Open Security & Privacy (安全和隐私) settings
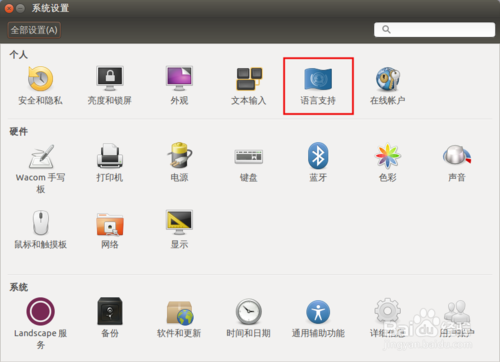 click(x=40, y=85)
